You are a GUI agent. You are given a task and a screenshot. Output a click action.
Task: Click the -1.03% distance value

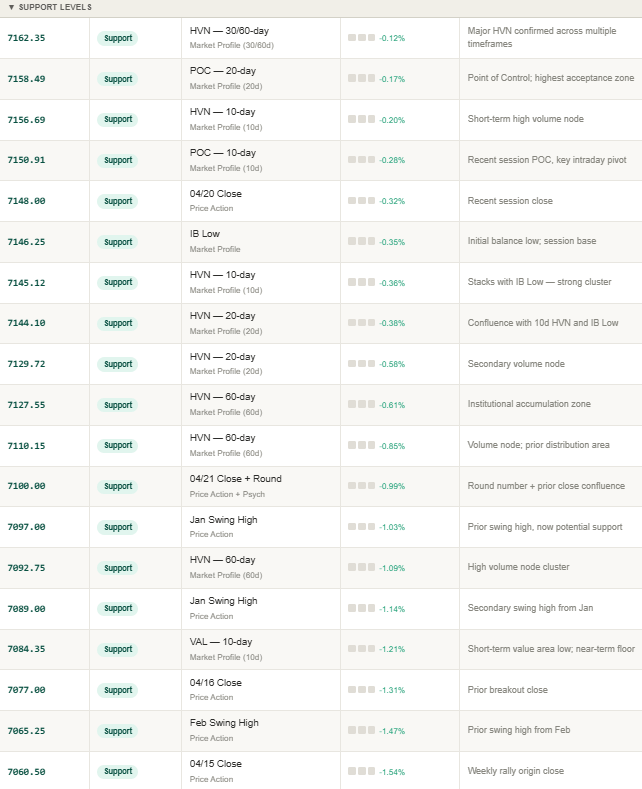tap(392, 527)
